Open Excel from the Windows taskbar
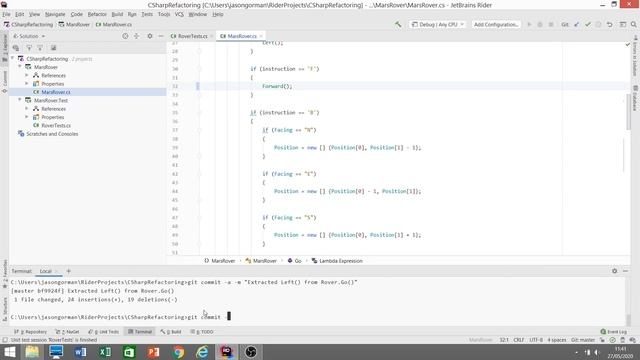The image size is (640, 360). tap(105, 352)
